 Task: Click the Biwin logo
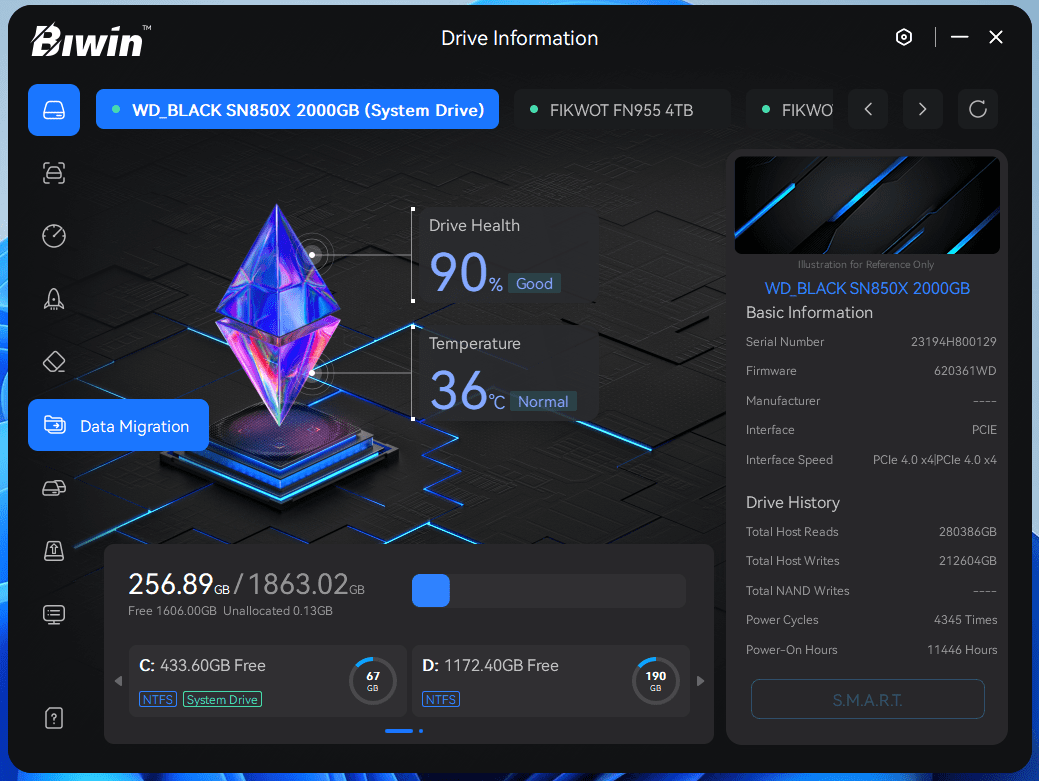point(90,40)
